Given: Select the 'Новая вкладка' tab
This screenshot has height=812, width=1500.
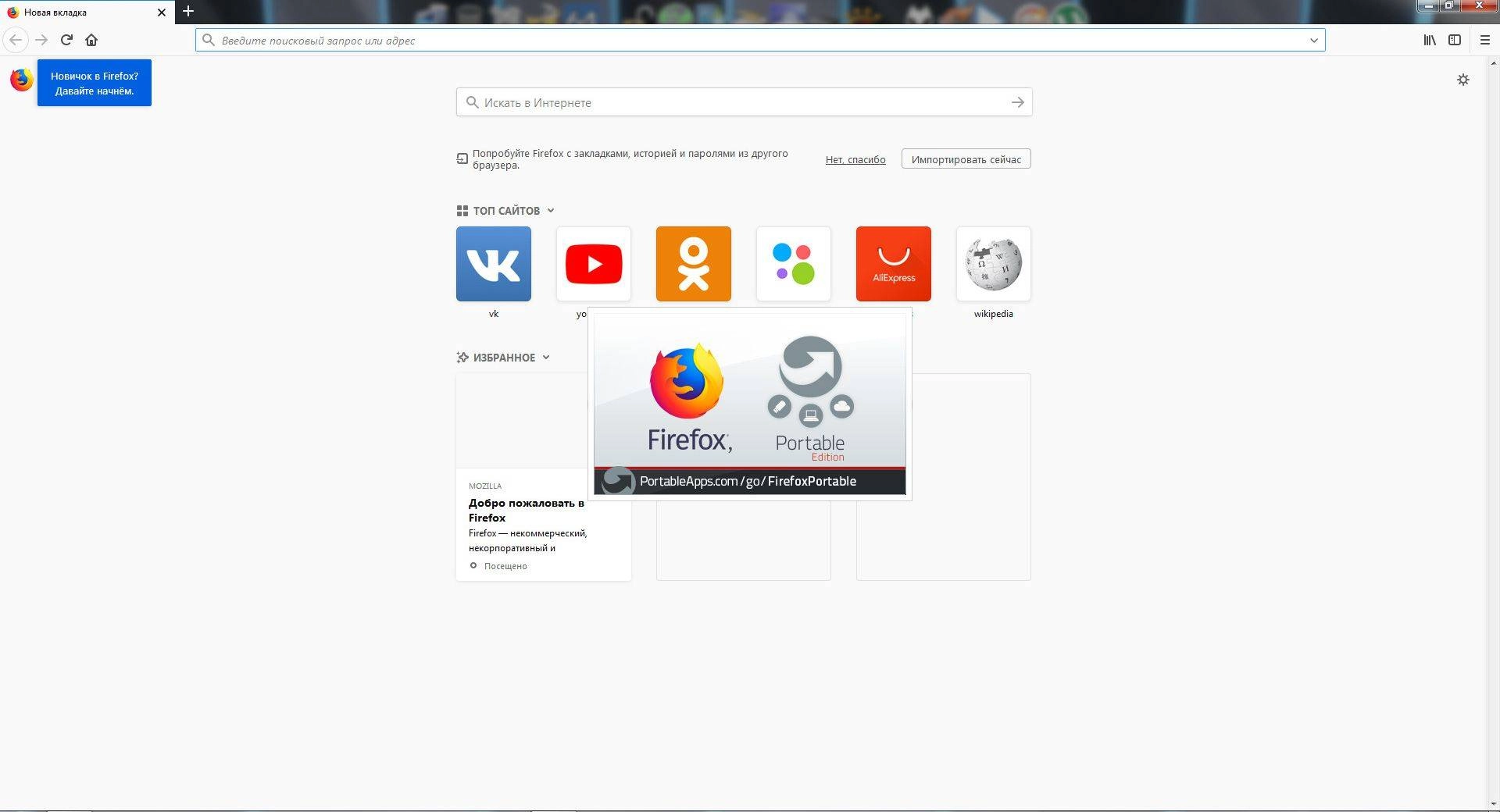Looking at the screenshot, I should coord(87,12).
